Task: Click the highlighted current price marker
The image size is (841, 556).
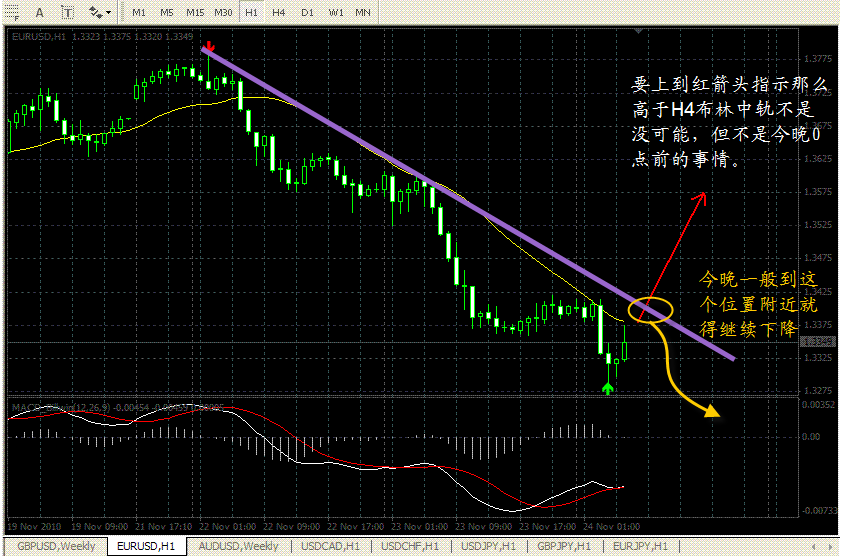Action: tap(818, 342)
